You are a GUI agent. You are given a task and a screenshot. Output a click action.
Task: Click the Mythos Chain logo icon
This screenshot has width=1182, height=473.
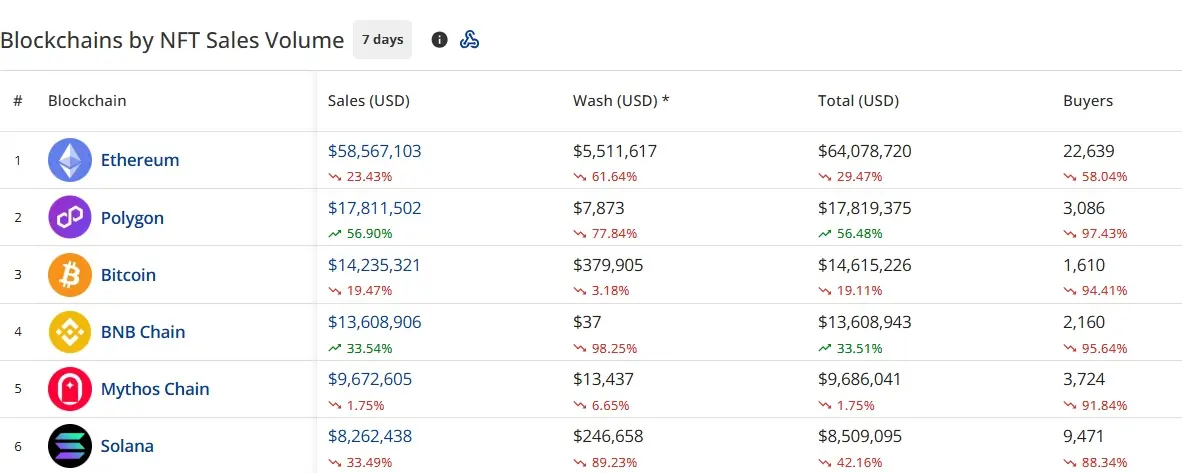point(70,389)
